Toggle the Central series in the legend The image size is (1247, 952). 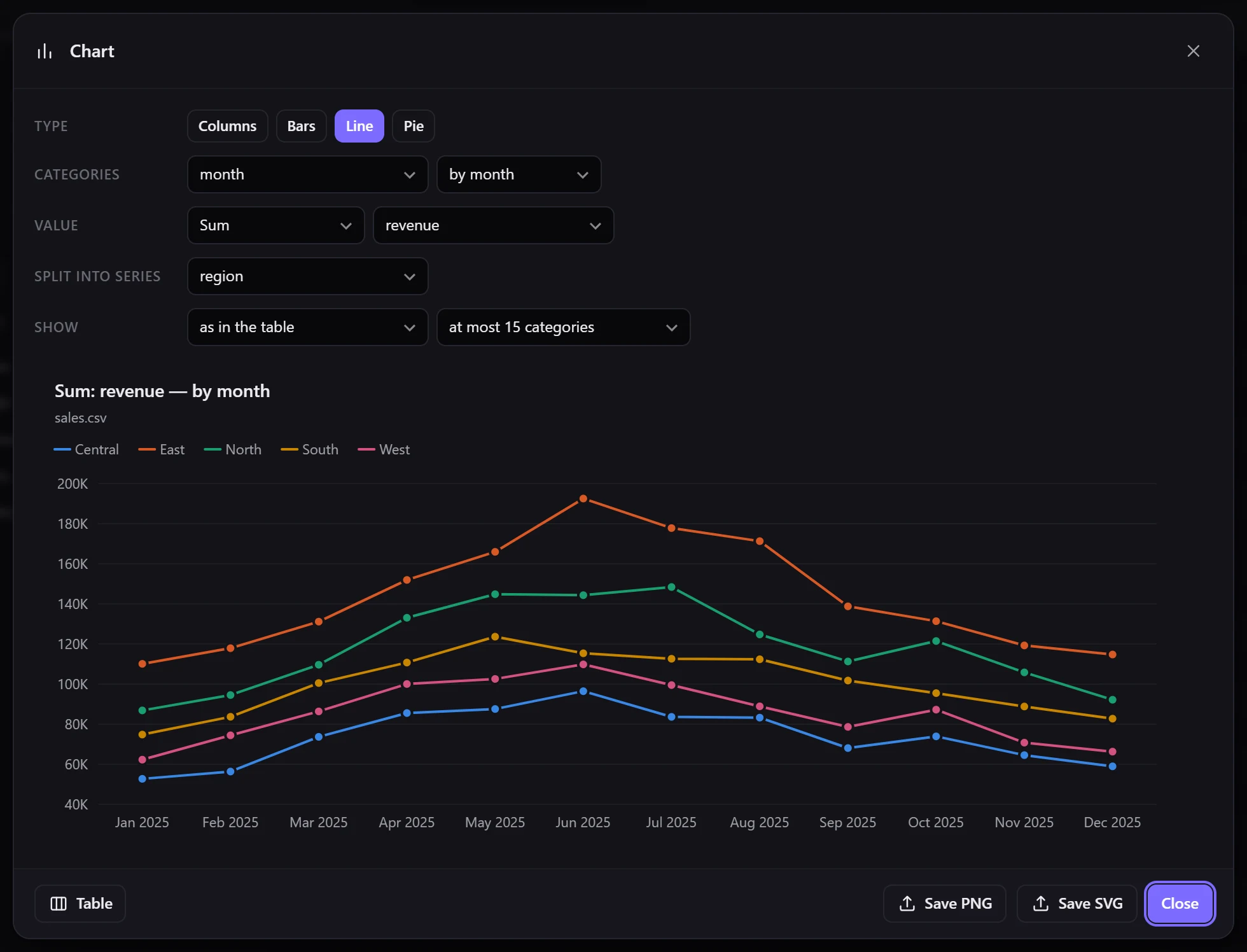pos(87,449)
